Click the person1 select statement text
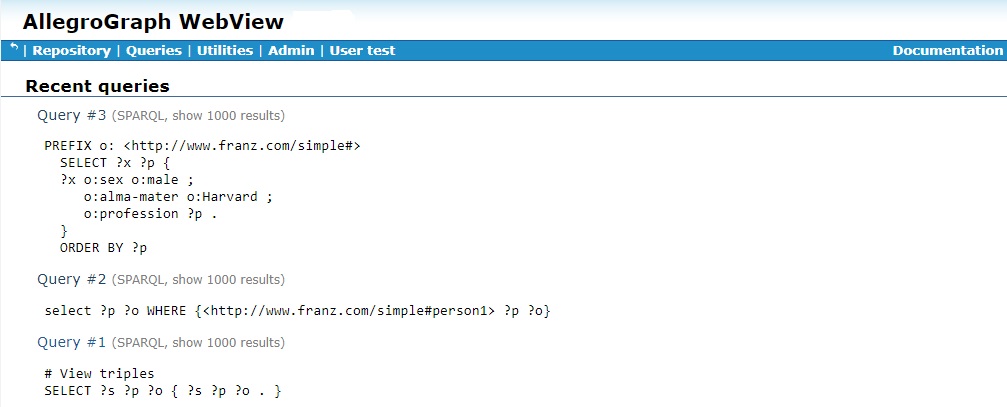The width and height of the screenshot is (1007, 407). (x=297, y=311)
